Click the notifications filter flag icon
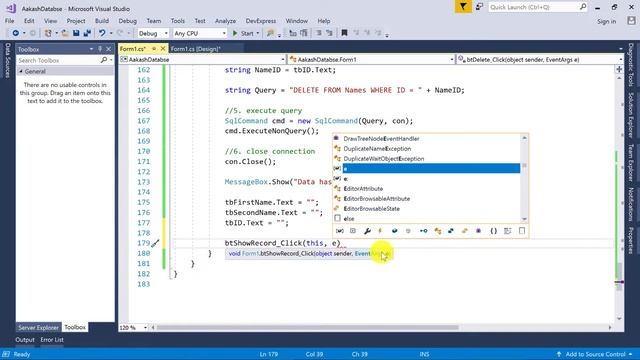The height and width of the screenshot is (360, 640). click(x=463, y=7)
